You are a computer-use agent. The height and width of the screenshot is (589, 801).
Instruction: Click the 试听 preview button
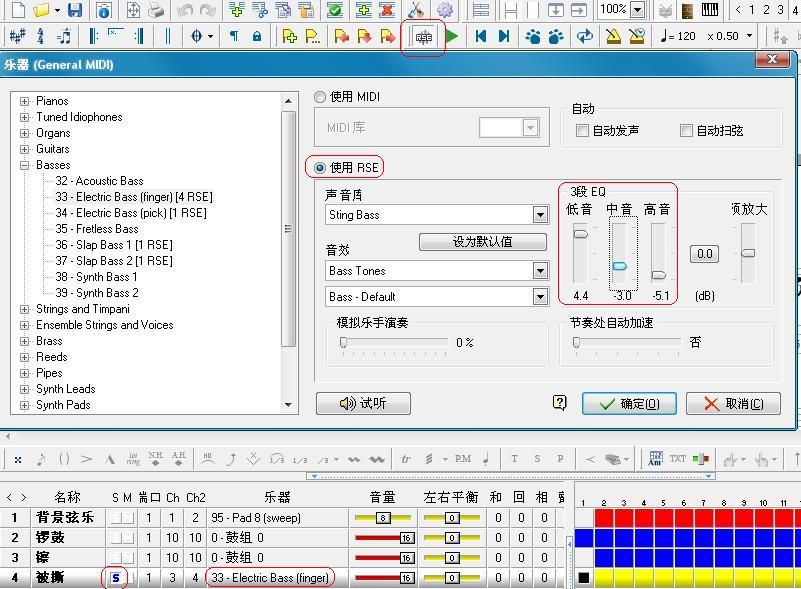(363, 403)
